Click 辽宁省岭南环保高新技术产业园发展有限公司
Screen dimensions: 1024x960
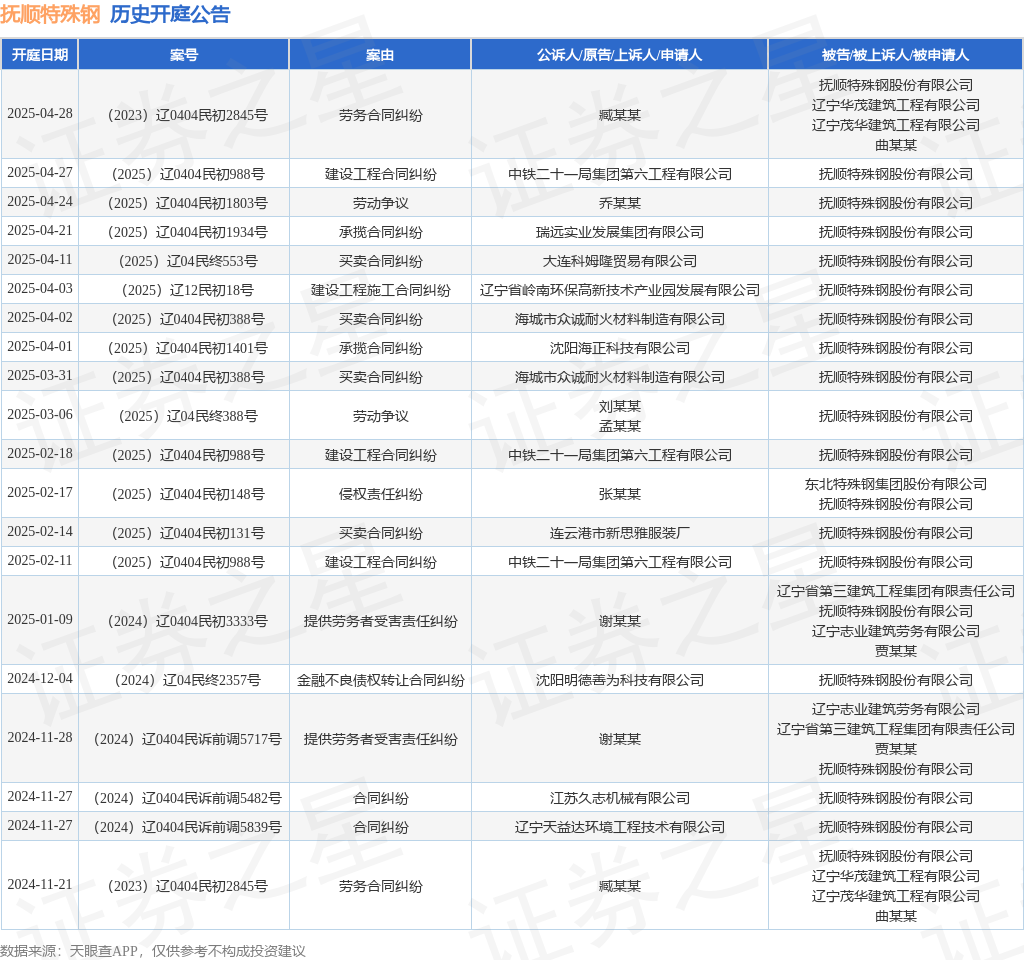[620, 290]
